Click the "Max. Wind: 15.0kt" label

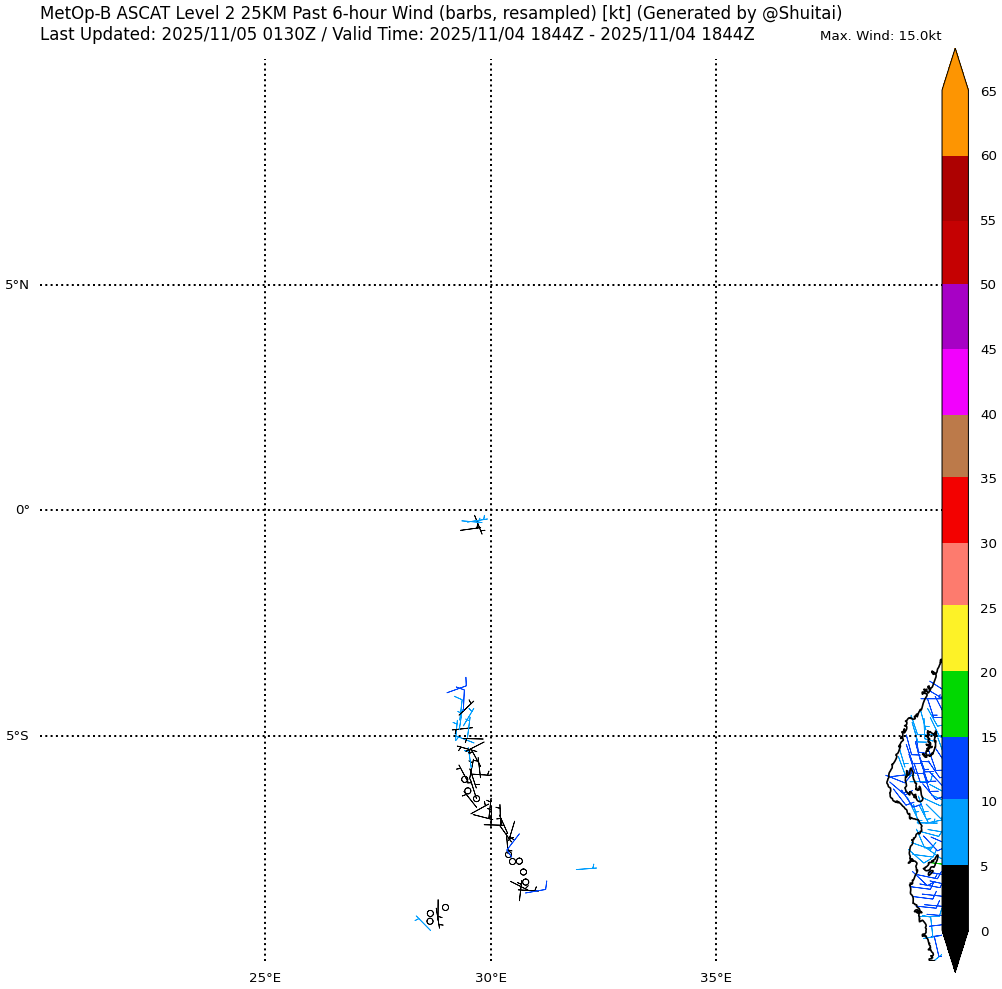[880, 36]
